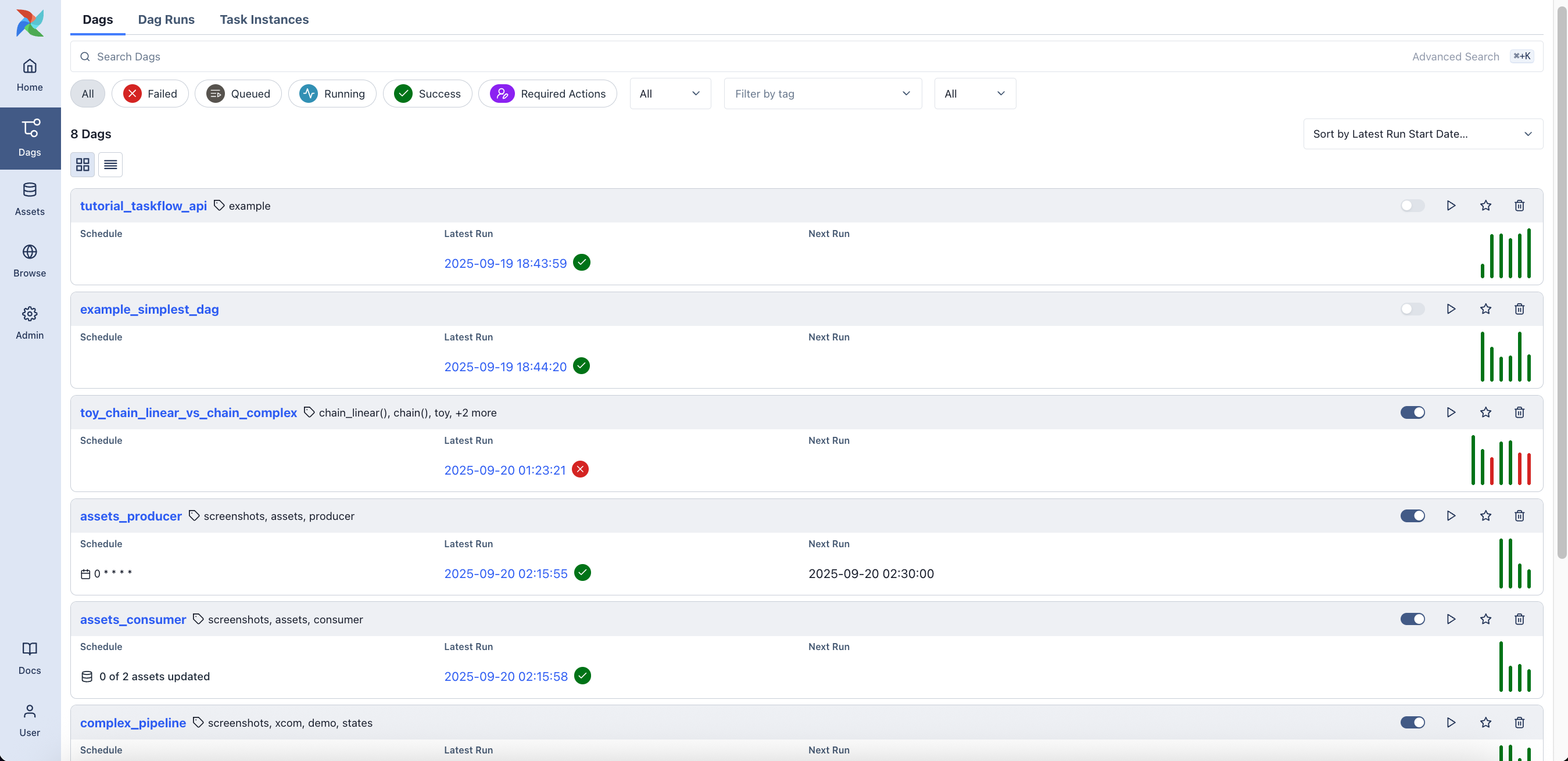Viewport: 1568px width, 761px height.
Task: Open the Filter by tag dropdown
Action: click(x=822, y=93)
